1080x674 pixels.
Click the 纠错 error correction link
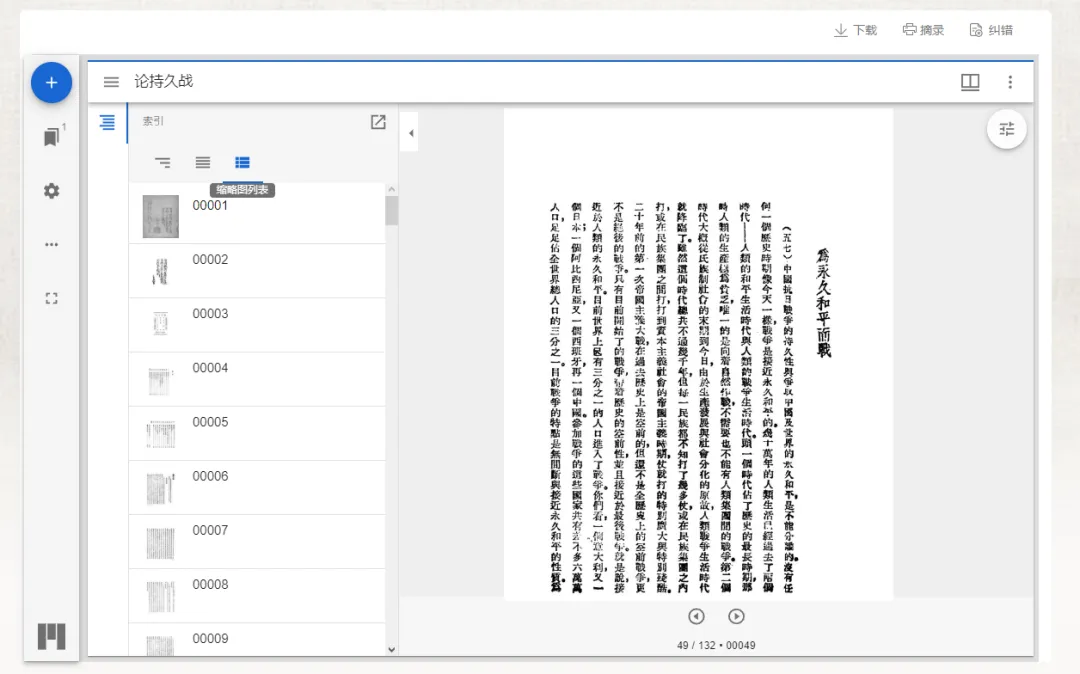(x=991, y=30)
